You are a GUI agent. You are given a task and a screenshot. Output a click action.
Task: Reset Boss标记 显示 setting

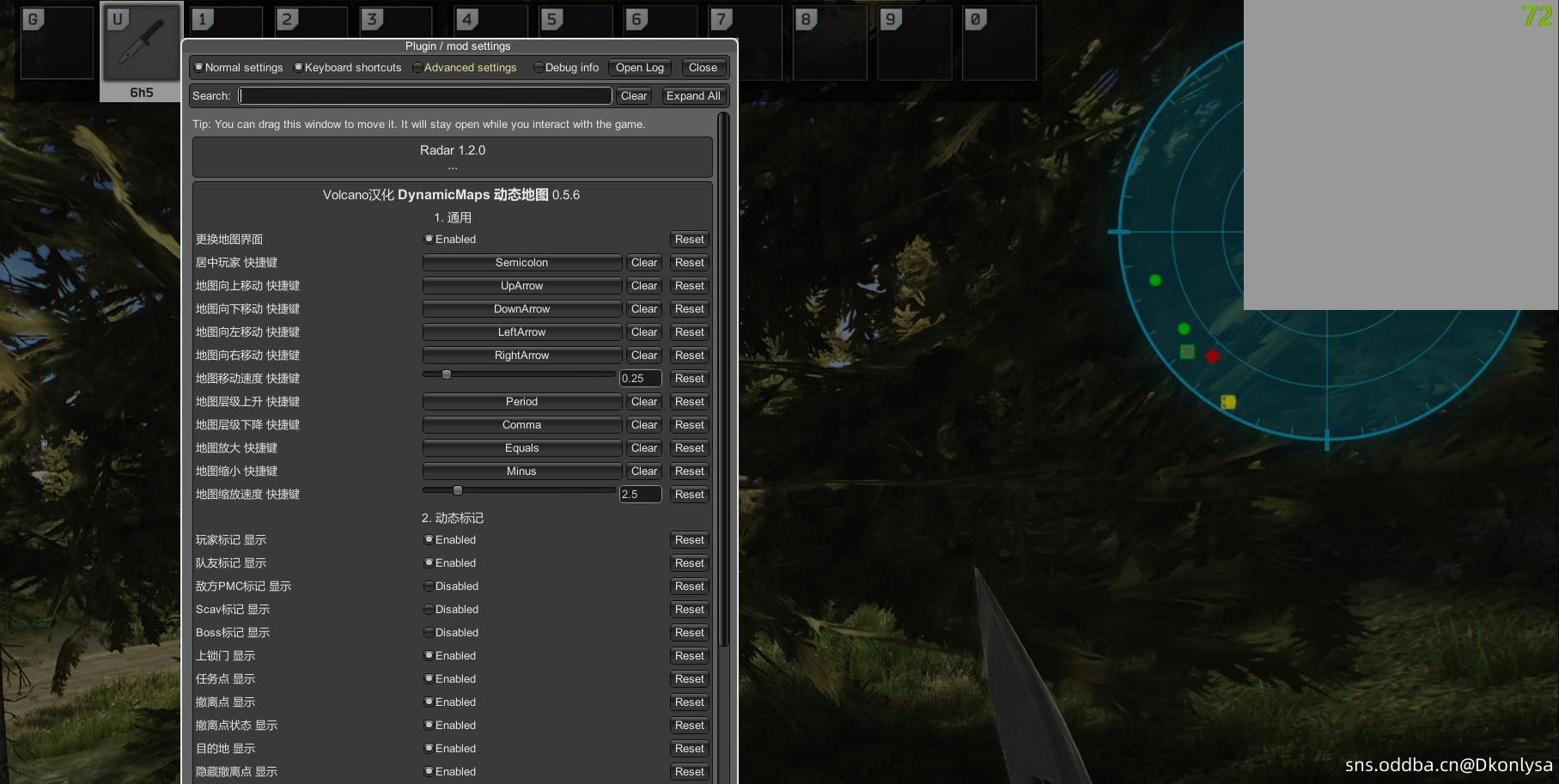(x=690, y=633)
